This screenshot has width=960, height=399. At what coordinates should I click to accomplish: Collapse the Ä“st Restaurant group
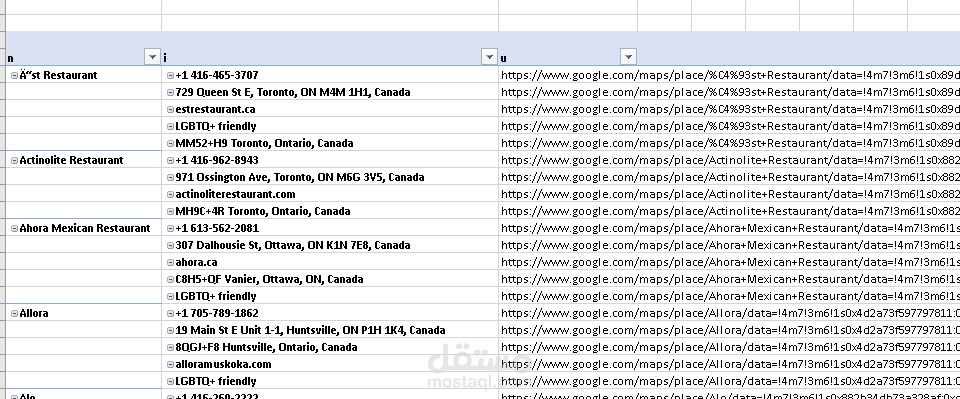pyautogui.click(x=15, y=75)
